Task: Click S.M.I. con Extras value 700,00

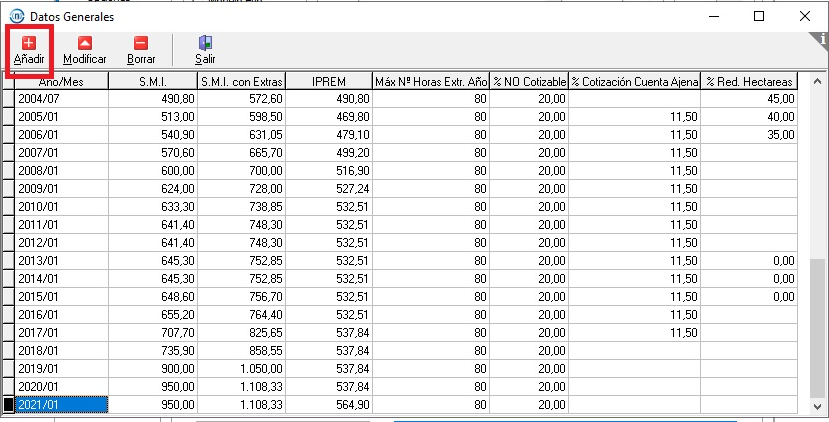Action: tap(266, 170)
